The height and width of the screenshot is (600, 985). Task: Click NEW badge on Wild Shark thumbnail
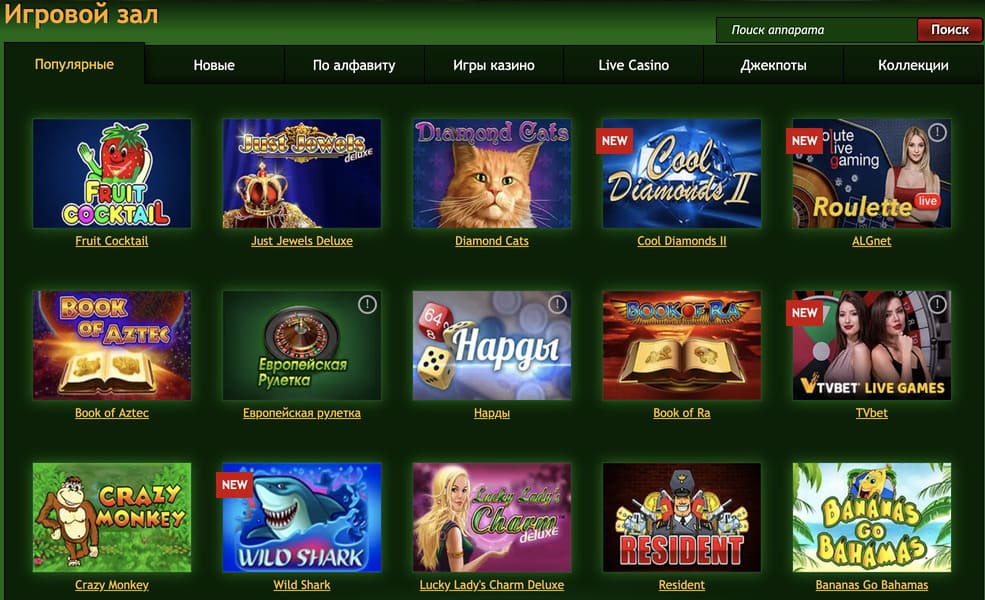(234, 484)
